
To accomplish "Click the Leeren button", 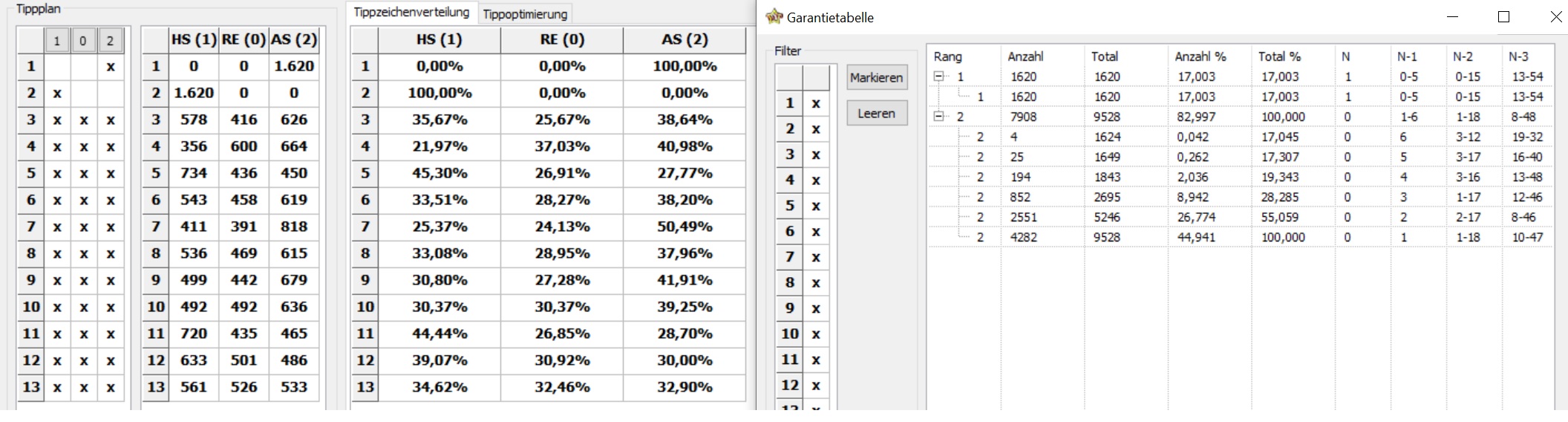I will pyautogui.click(x=877, y=113).
